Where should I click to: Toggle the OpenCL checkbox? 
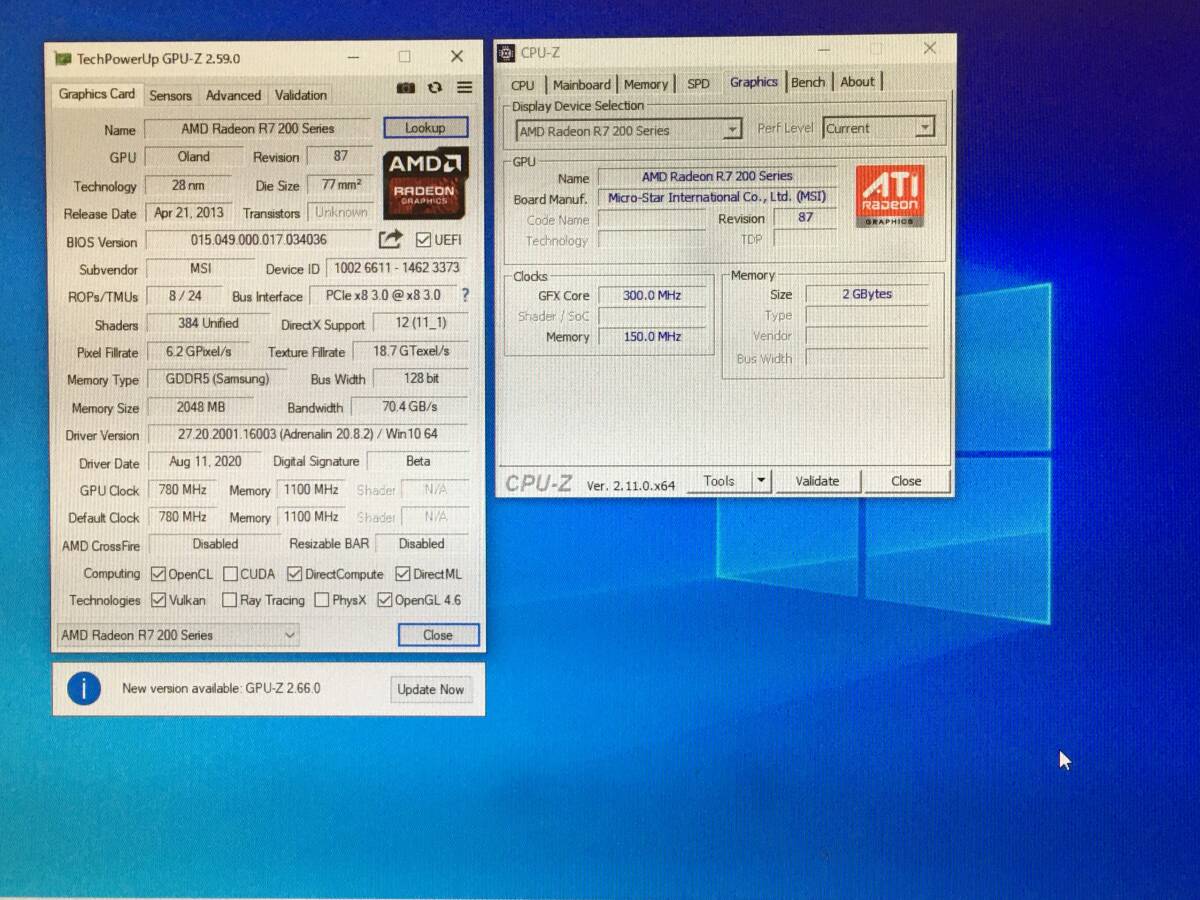[x=158, y=574]
